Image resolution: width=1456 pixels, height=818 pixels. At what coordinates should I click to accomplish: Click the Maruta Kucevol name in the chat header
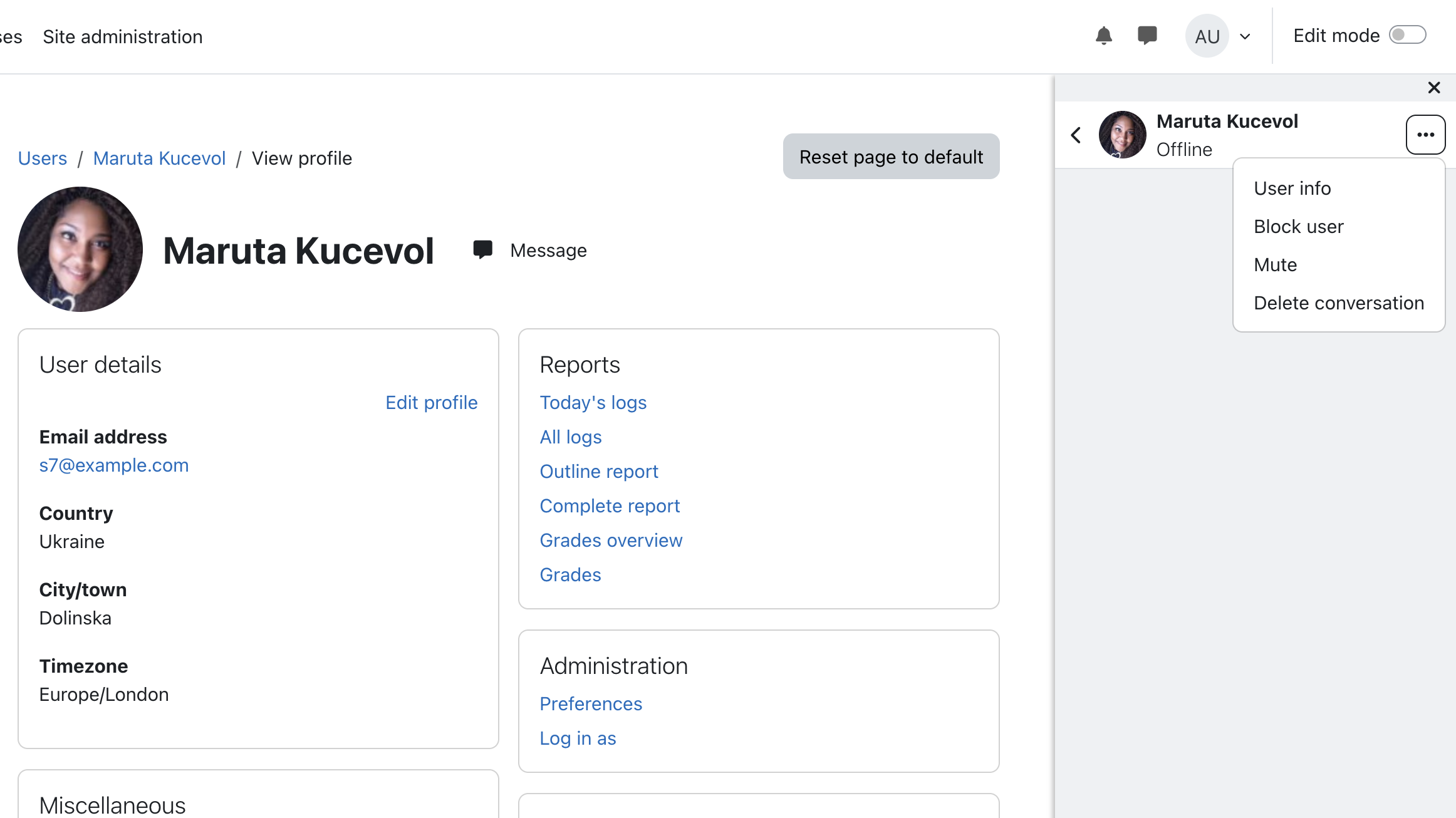click(1227, 122)
